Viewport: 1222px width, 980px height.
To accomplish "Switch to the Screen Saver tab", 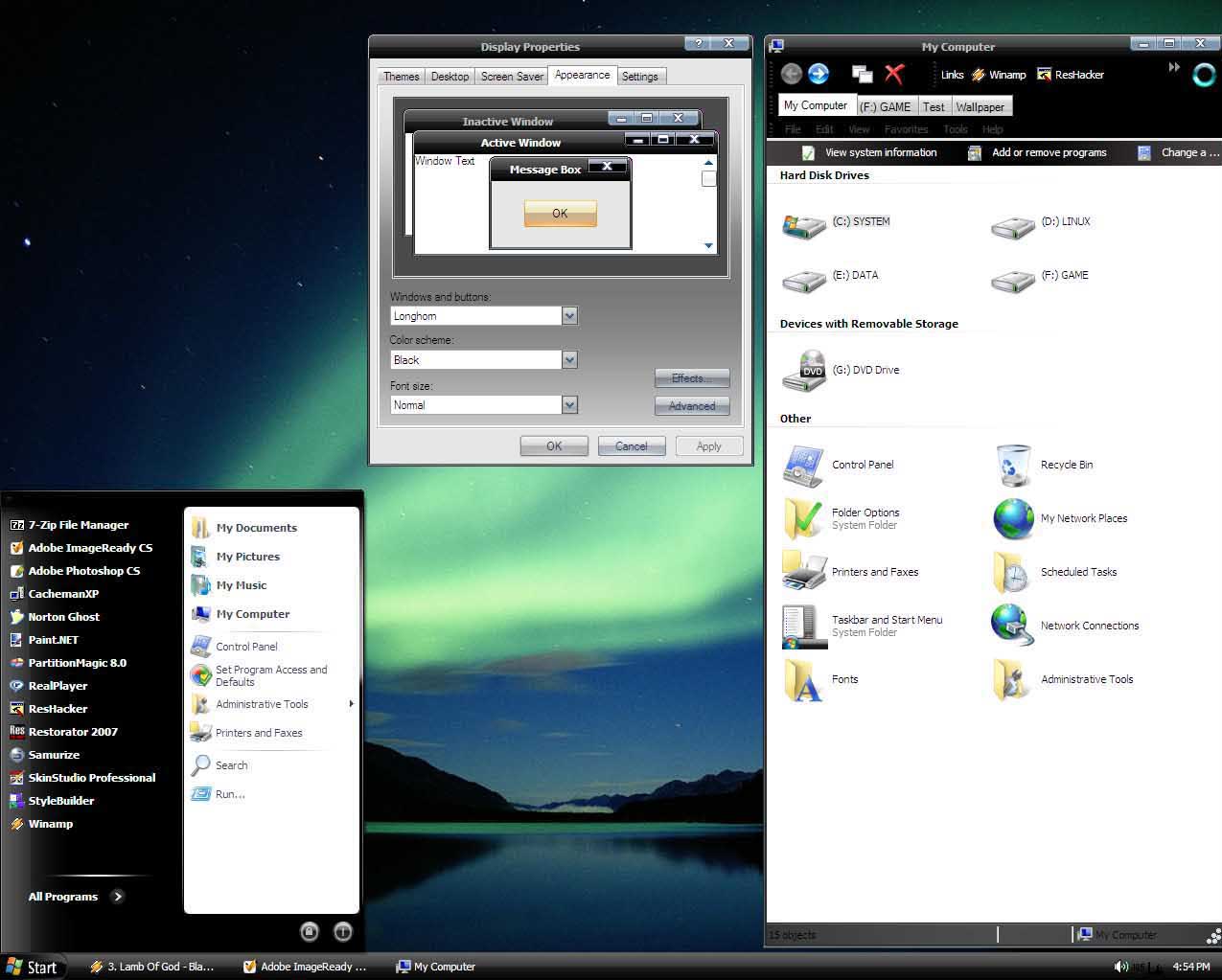I will tap(512, 77).
